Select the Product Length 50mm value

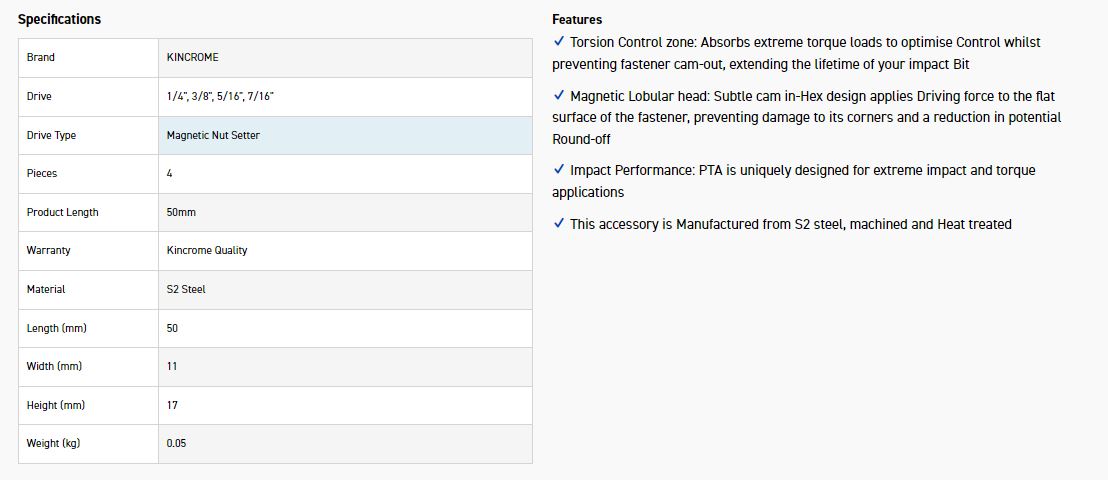[x=183, y=213]
